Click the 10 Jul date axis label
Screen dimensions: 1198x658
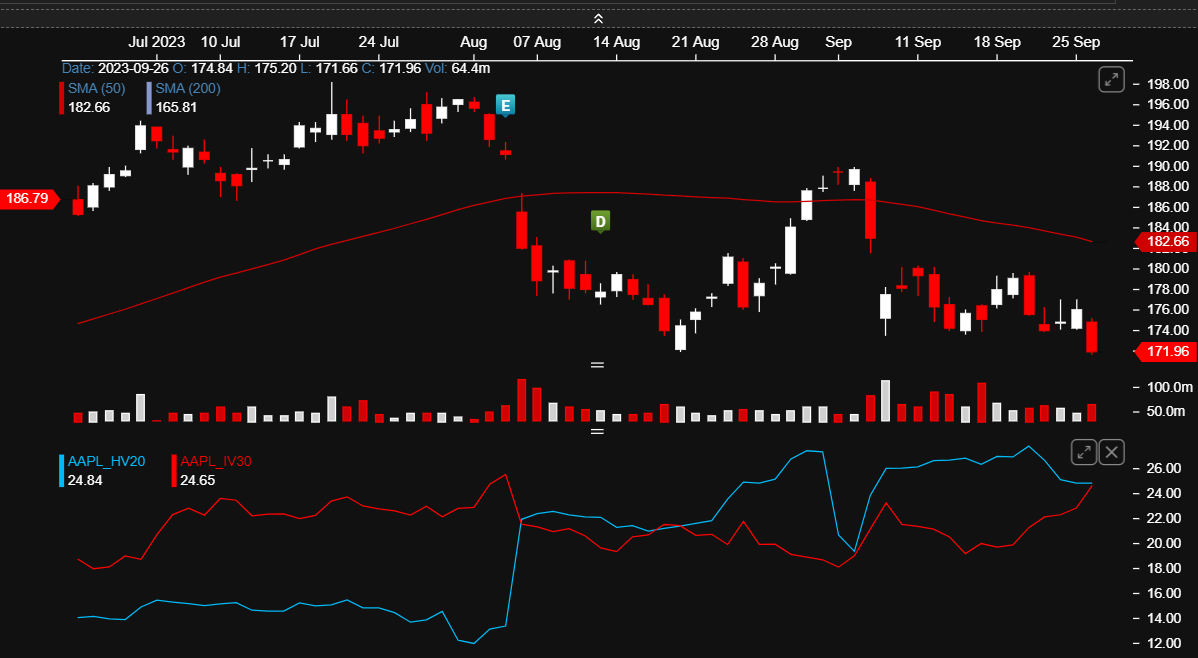[221, 42]
